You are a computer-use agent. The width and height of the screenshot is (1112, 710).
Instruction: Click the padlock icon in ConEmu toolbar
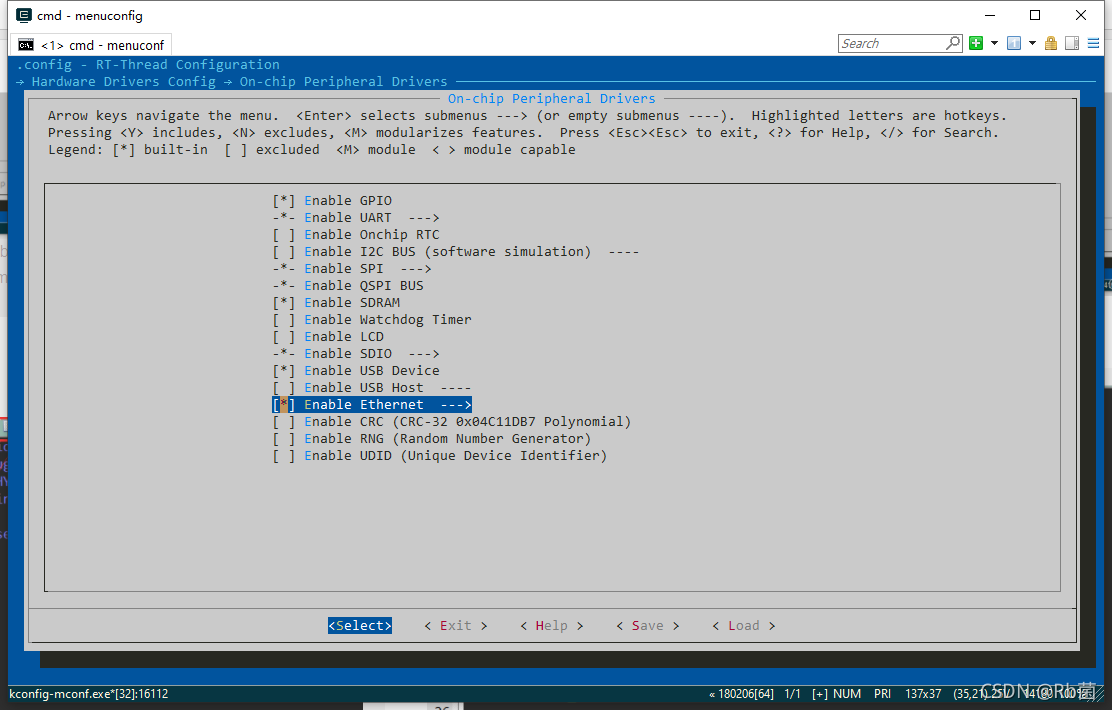[1051, 43]
